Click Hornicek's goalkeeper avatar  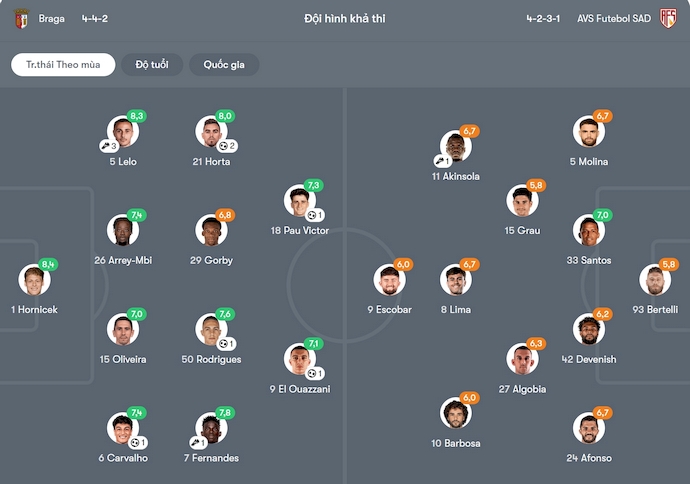point(34,280)
